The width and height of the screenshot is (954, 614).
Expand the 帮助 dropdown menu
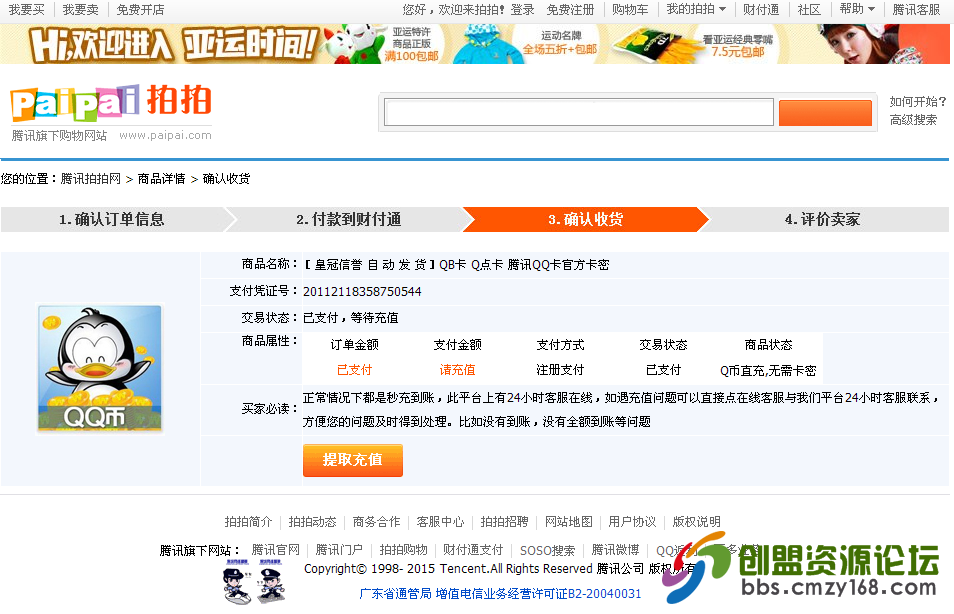pyautogui.click(x=857, y=9)
